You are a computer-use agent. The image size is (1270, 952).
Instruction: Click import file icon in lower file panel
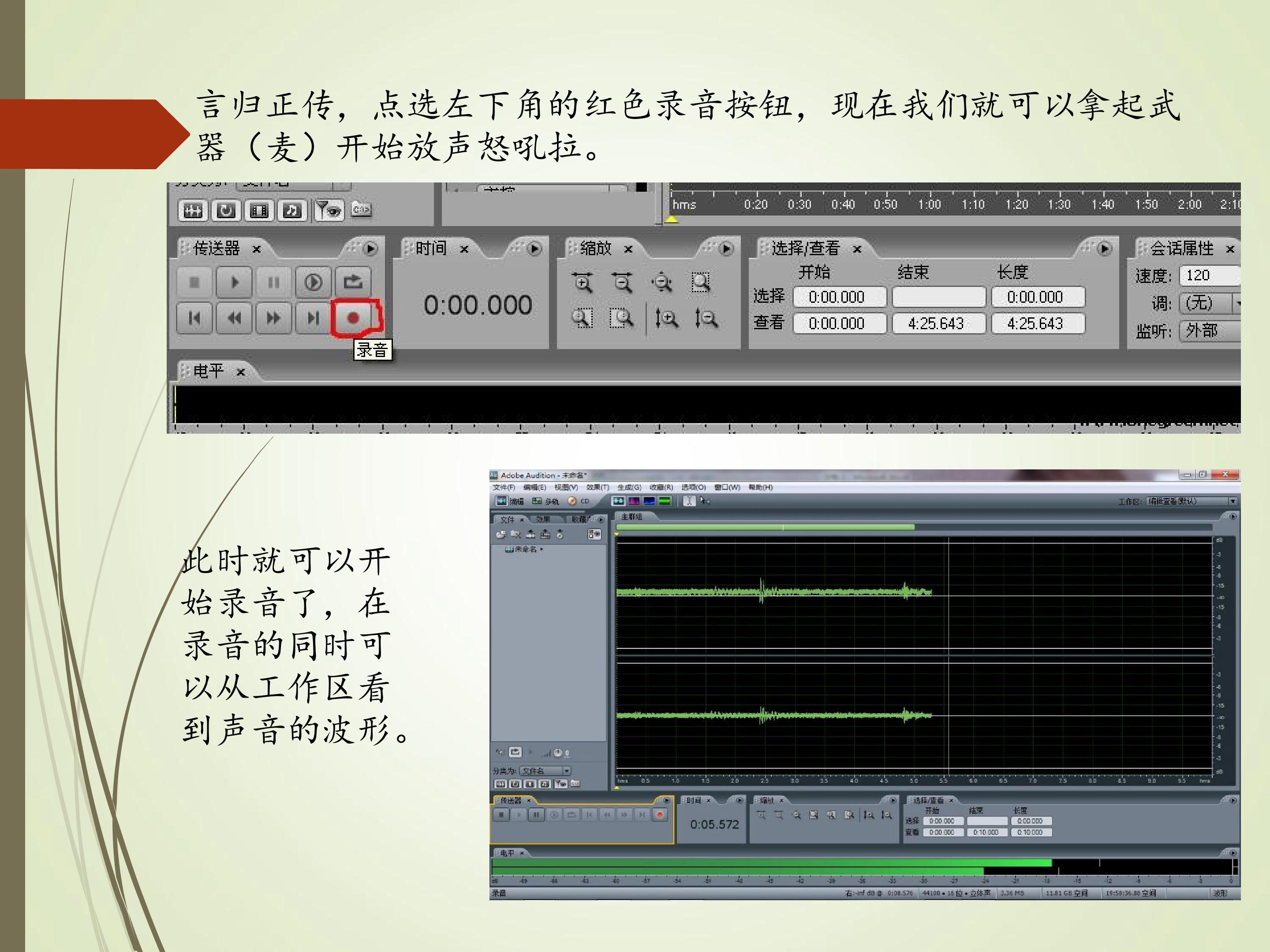point(501,534)
